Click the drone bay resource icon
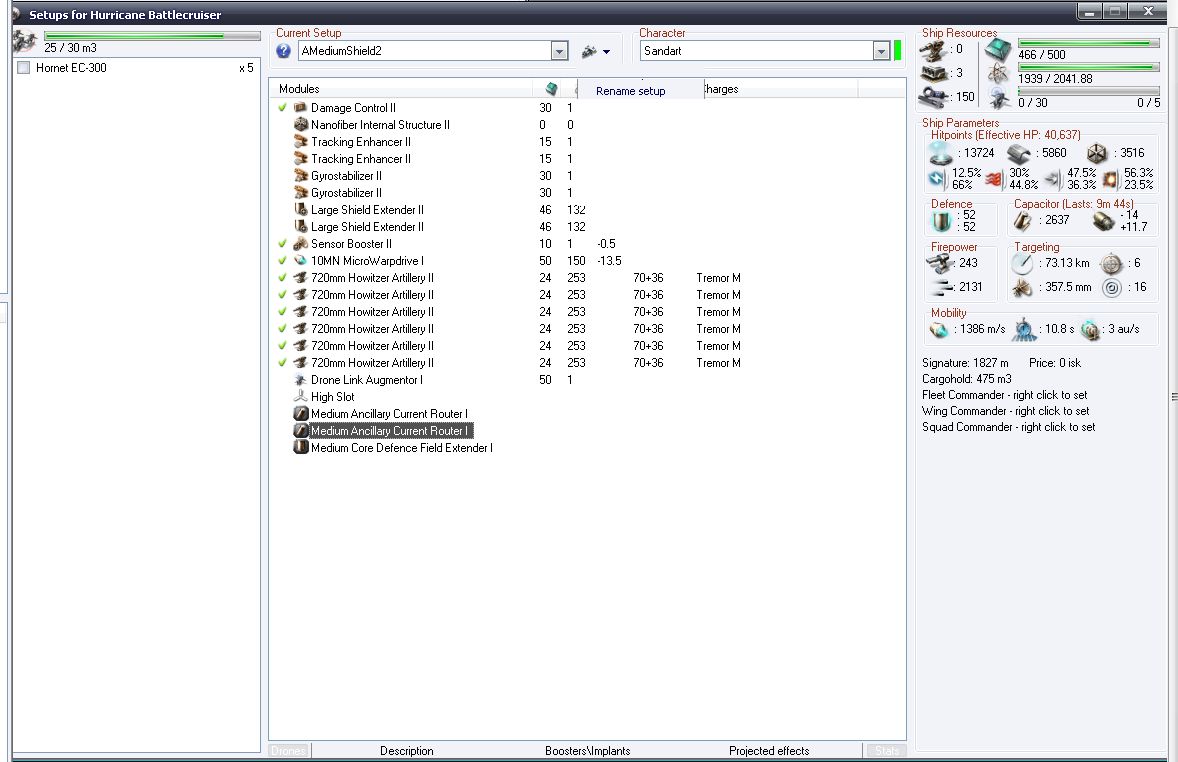 pyautogui.click(x=998, y=98)
